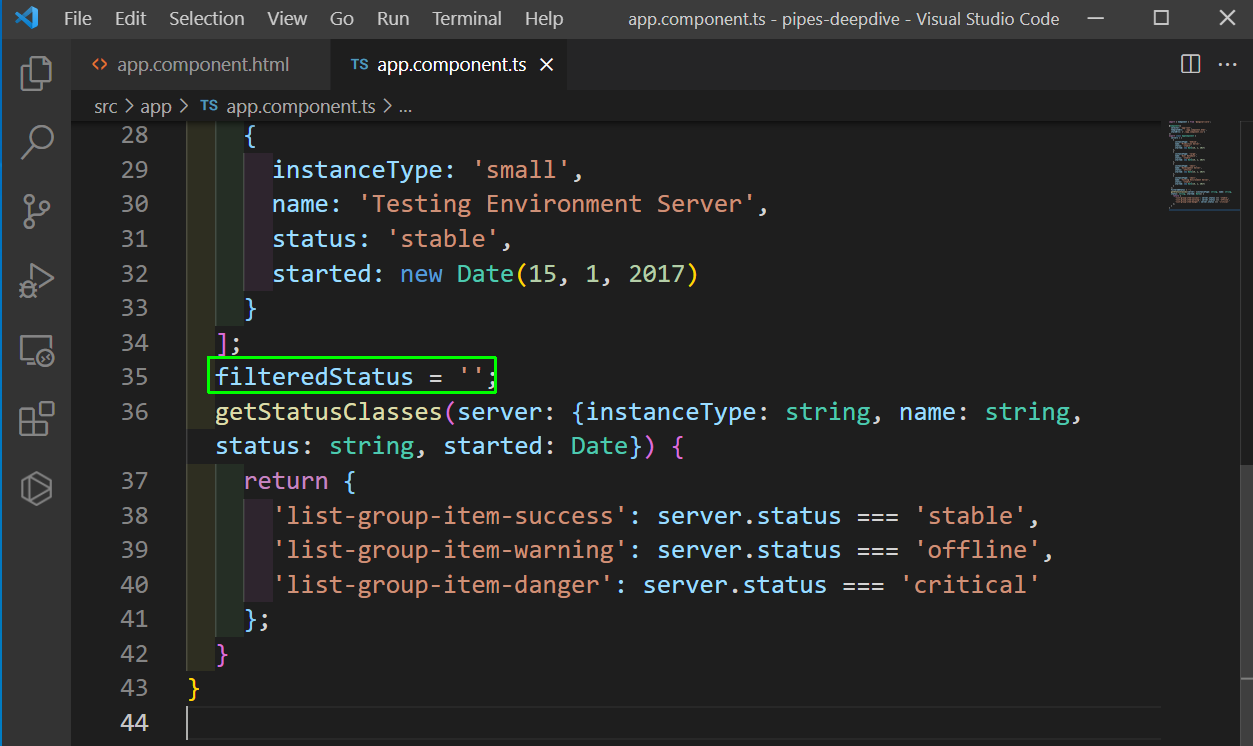Maximize the Visual Studio Code window
The image size is (1253, 746).
click(x=1161, y=18)
